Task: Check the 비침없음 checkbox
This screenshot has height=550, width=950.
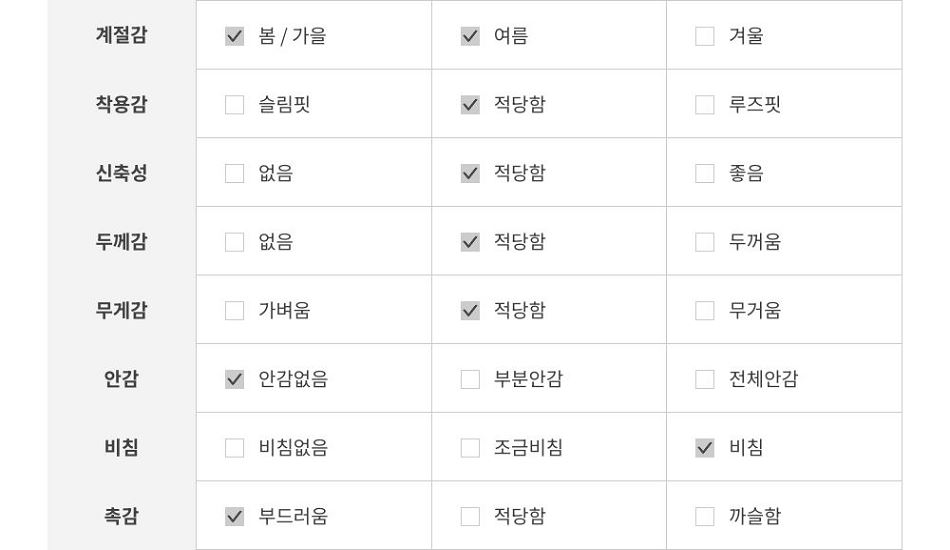Action: (x=234, y=448)
